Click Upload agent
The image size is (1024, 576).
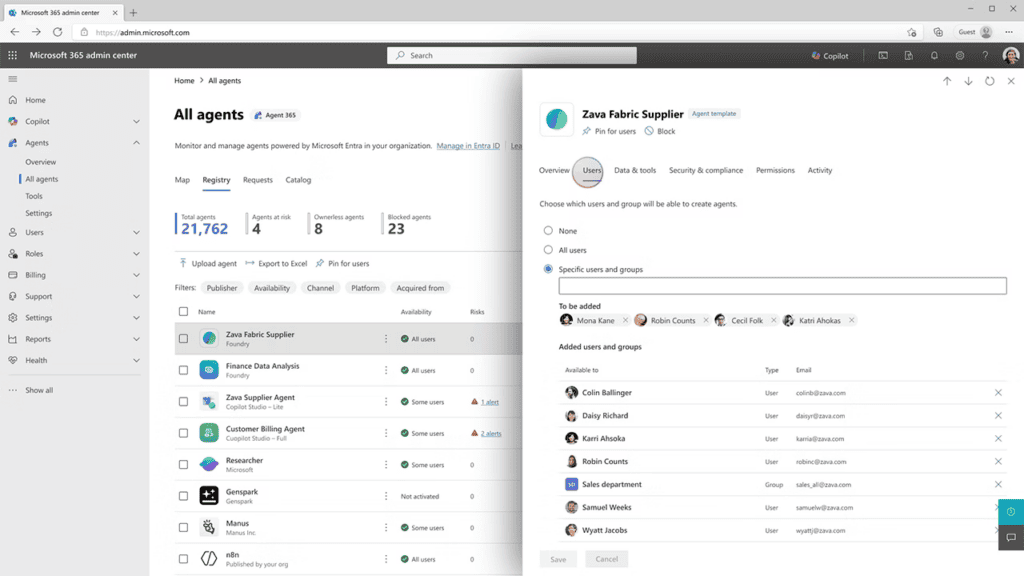coord(208,264)
